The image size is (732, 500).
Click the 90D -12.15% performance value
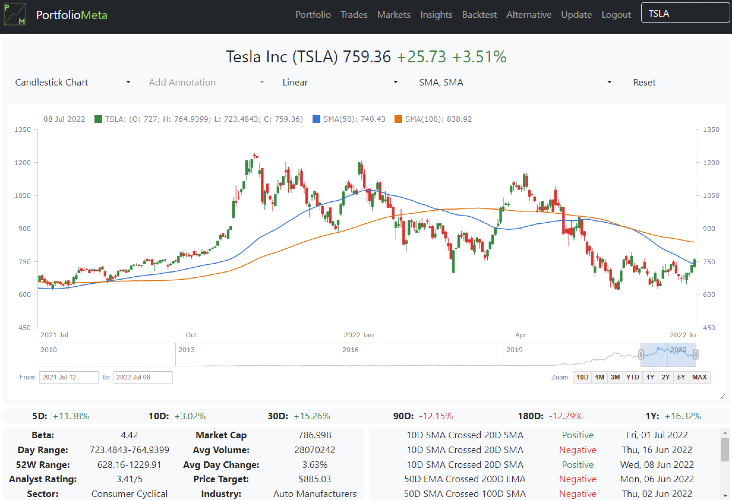point(435,415)
